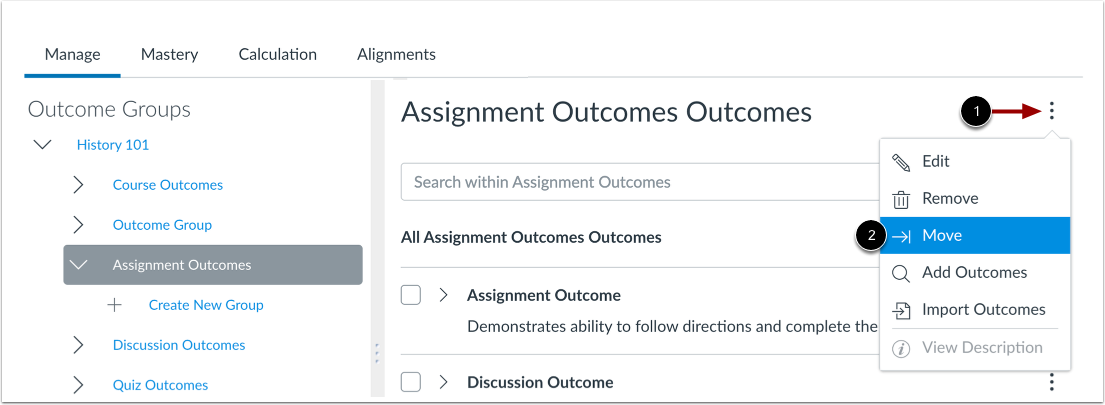Image resolution: width=1105 pixels, height=405 pixels.
Task: Select Import Outcomes from the menu
Action: 983,310
